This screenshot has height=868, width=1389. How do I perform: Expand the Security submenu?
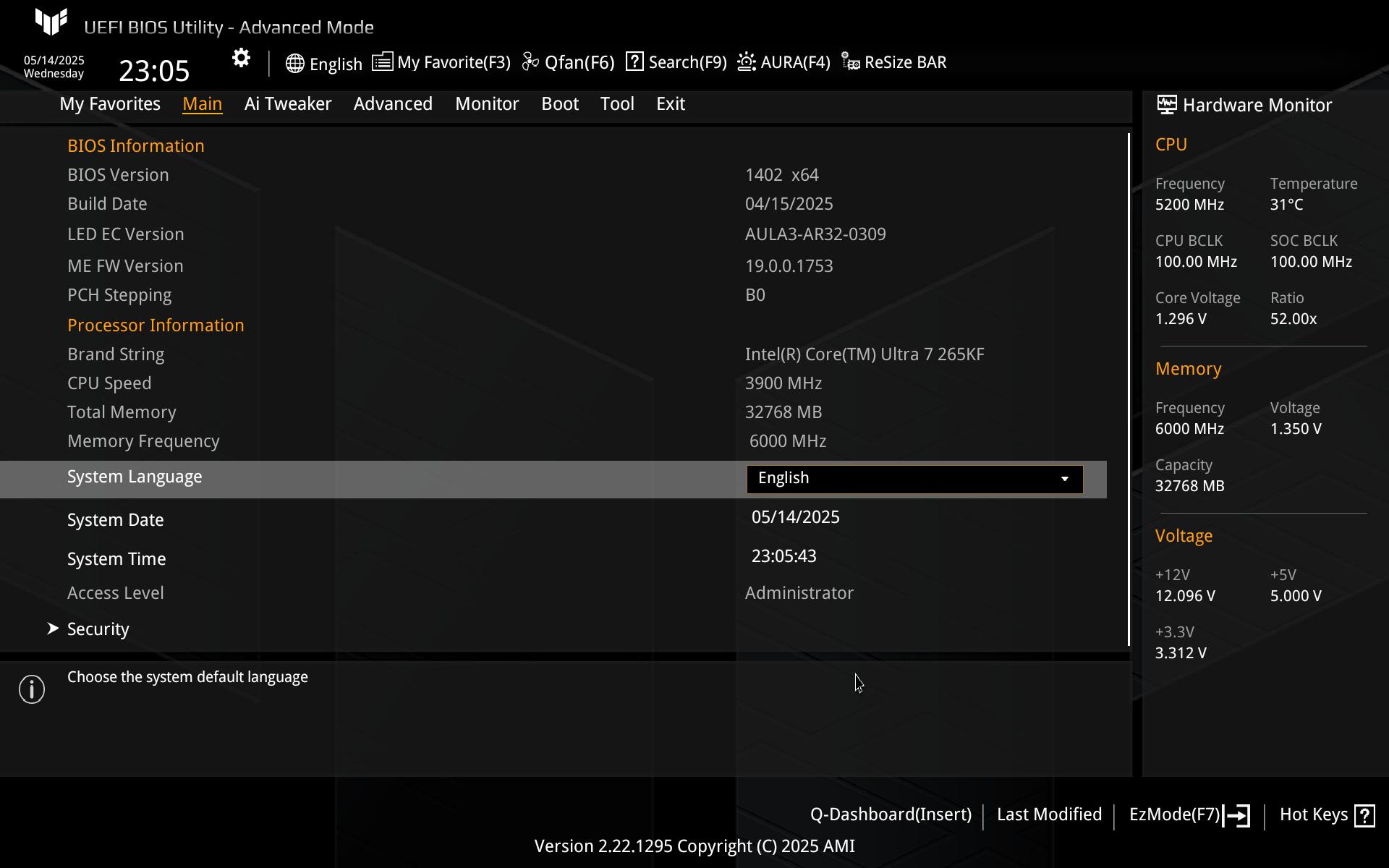pos(98,629)
